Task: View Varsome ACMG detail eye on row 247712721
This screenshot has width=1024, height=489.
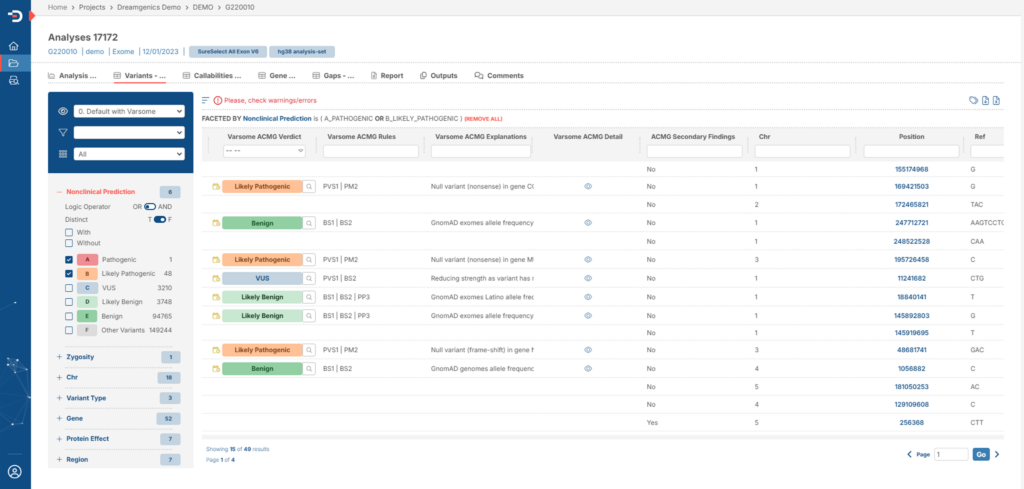Action: click(588, 223)
